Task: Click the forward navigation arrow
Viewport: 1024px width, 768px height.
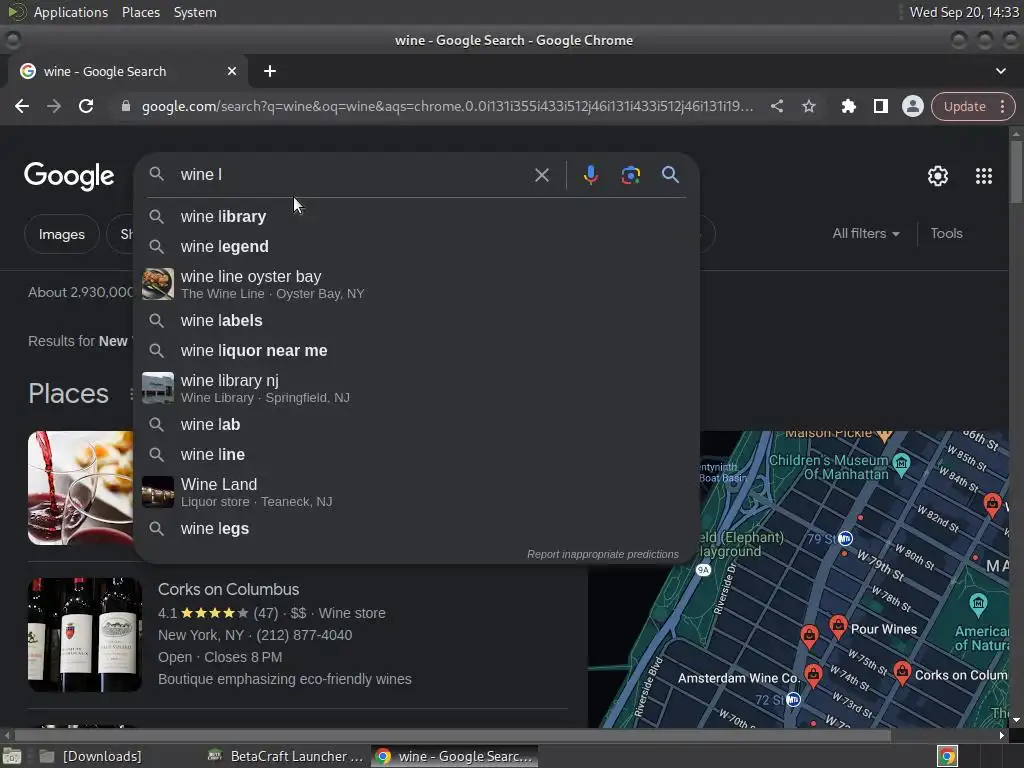Action: [54, 106]
